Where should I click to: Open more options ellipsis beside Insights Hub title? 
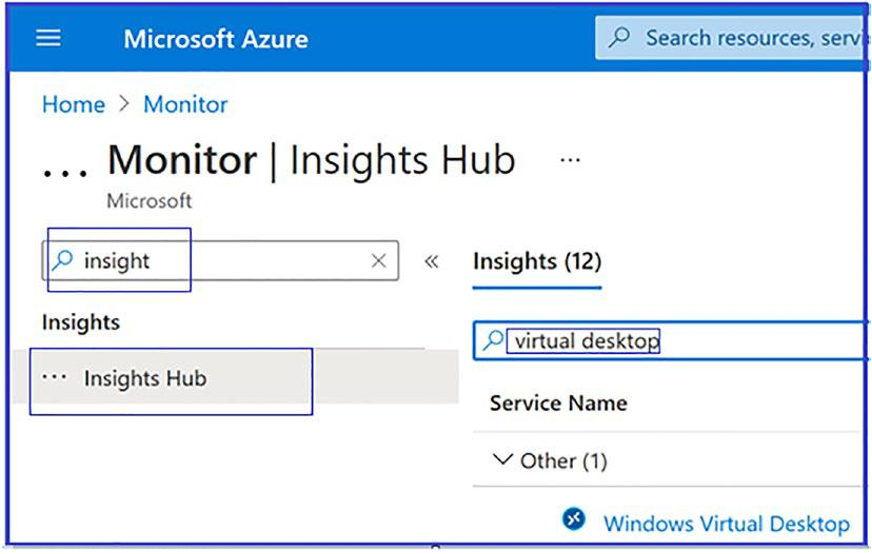click(570, 160)
